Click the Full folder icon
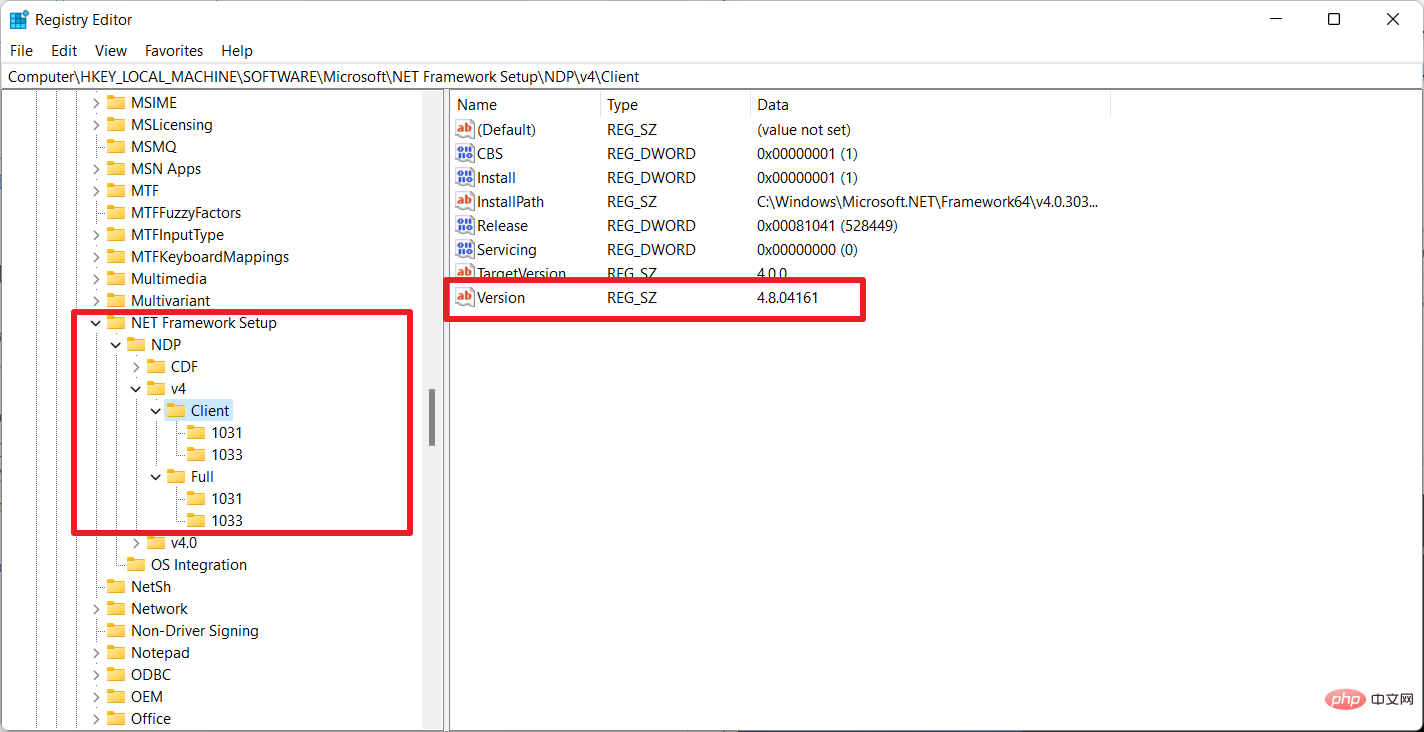Image resolution: width=1424 pixels, height=732 pixels. point(176,476)
